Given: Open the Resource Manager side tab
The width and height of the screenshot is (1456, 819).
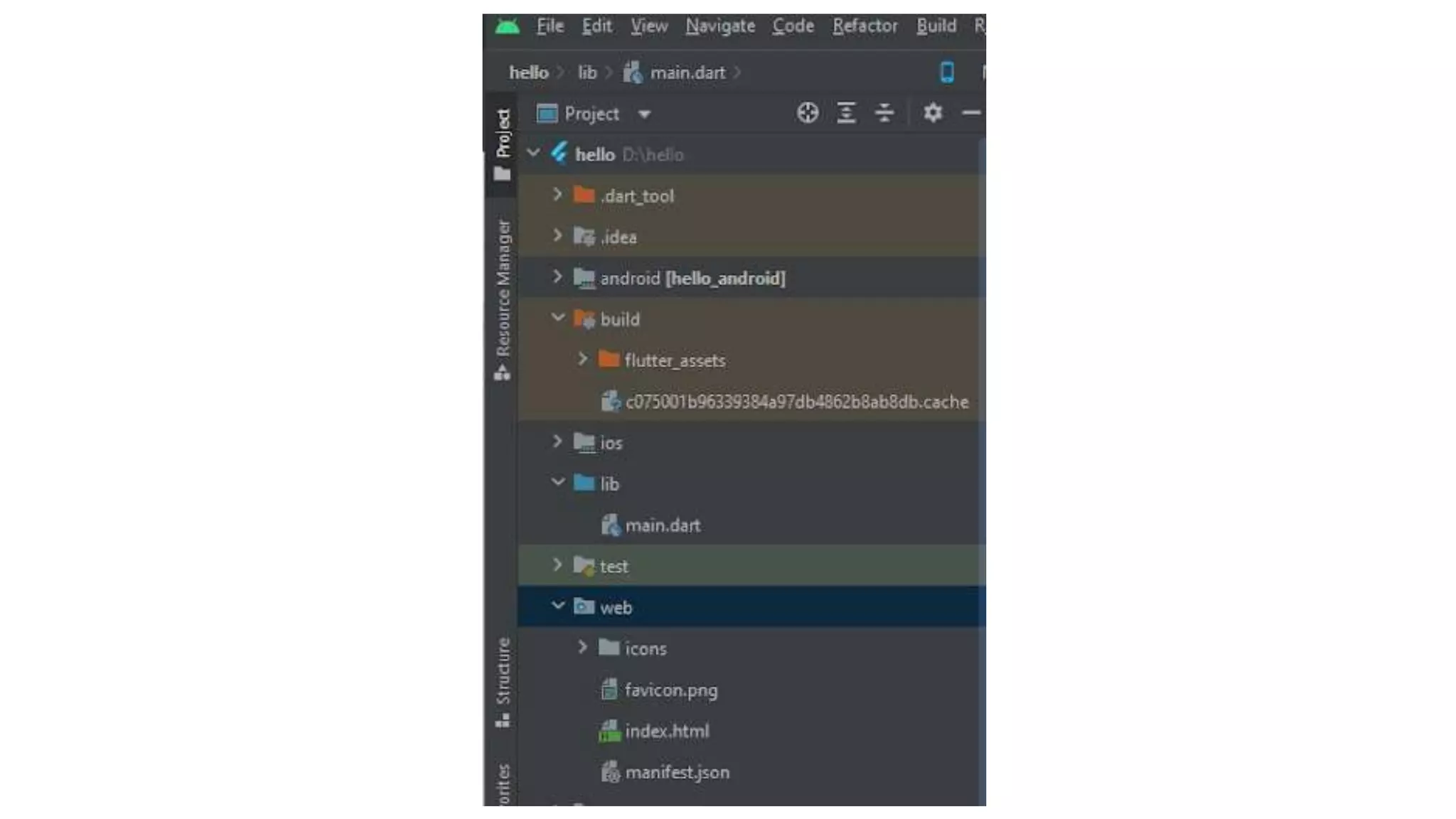Looking at the screenshot, I should point(503,299).
